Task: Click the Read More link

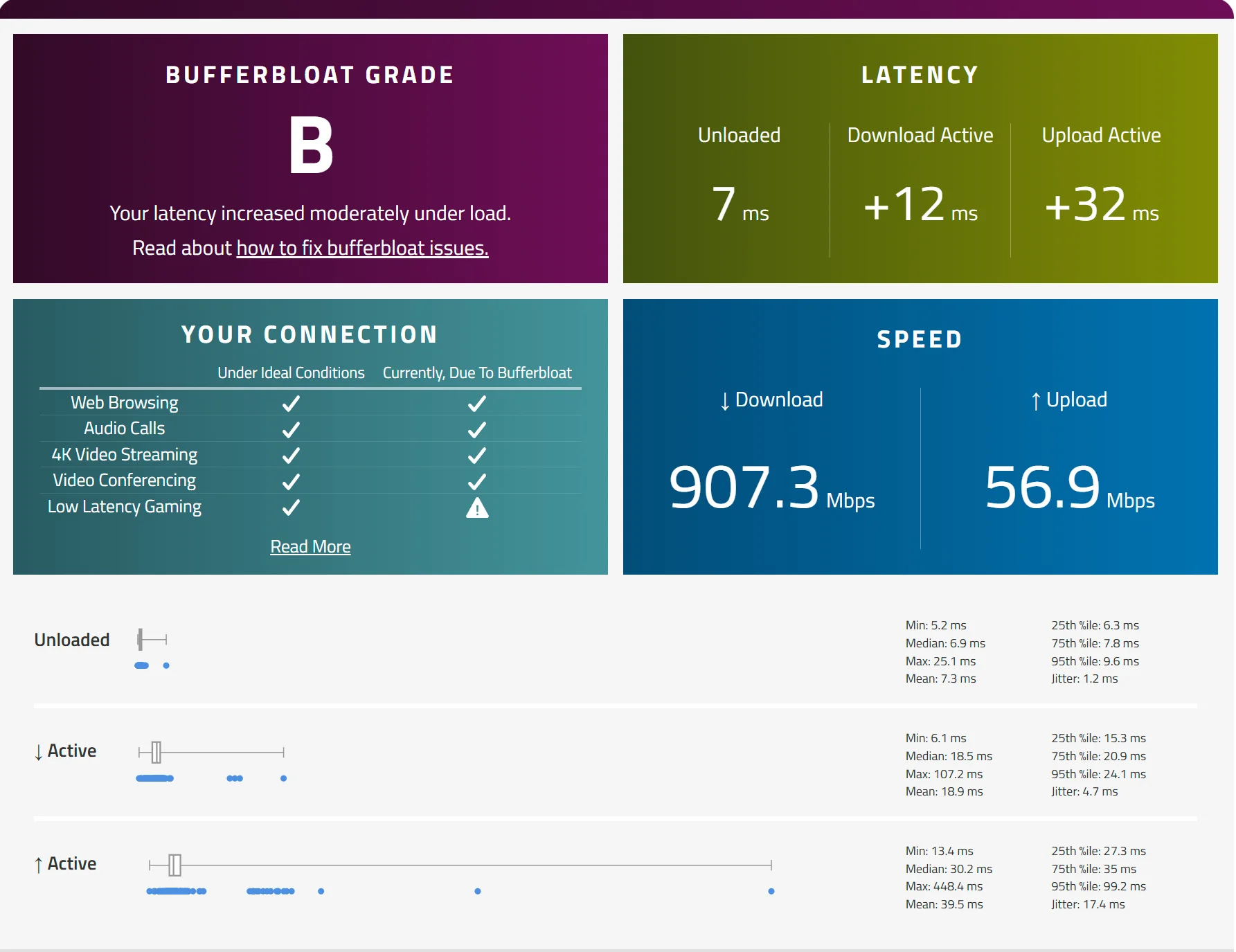Action: [x=310, y=547]
